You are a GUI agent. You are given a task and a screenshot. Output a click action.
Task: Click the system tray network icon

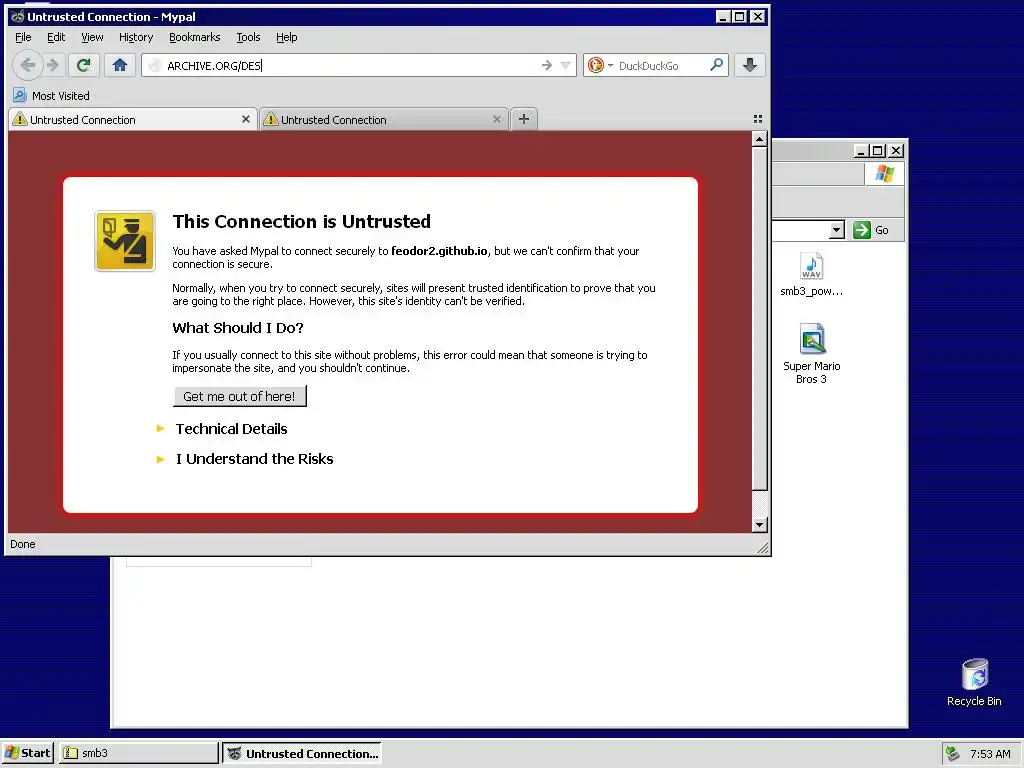[x=952, y=754]
